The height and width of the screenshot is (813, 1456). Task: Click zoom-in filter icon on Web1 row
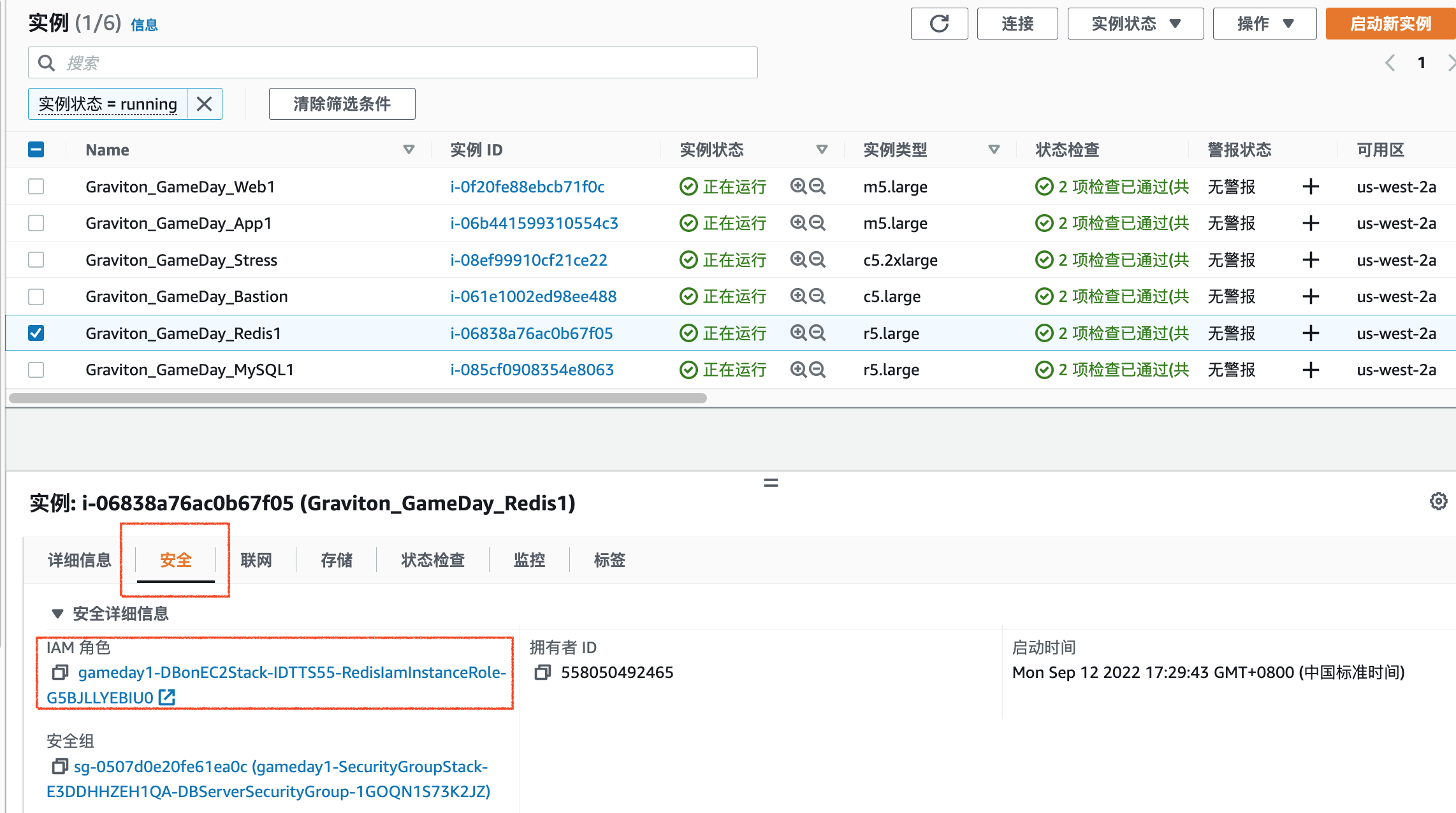[x=798, y=187]
